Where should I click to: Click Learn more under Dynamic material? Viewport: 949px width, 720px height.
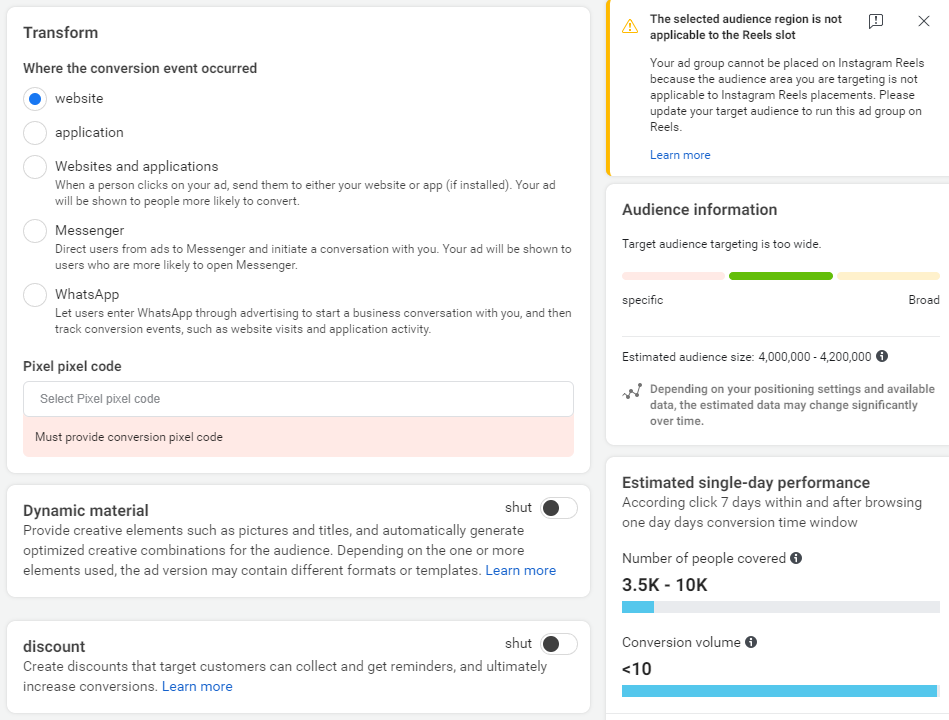[520, 570]
